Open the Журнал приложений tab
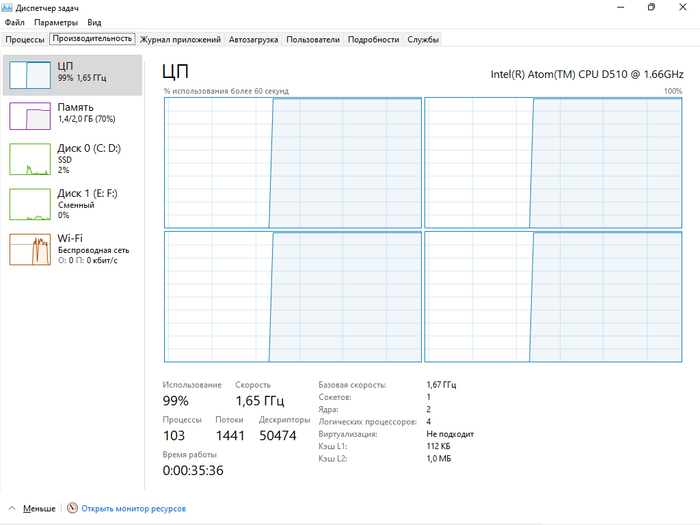Viewport: 700px width, 525px height. pyautogui.click(x=180, y=40)
